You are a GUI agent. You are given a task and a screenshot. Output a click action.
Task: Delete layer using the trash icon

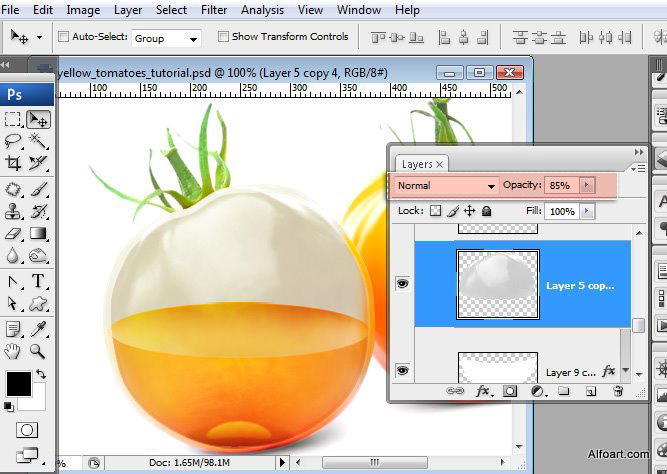[x=617, y=392]
